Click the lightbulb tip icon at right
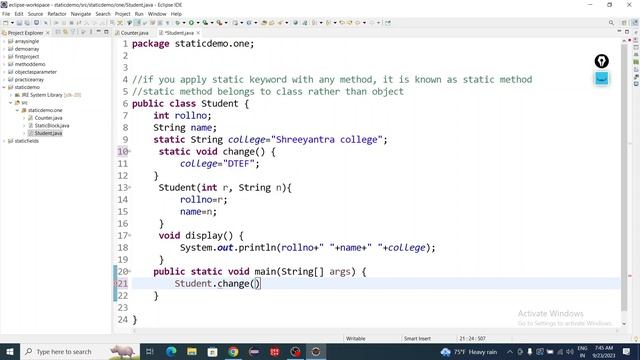The width and height of the screenshot is (640, 360). tap(601, 61)
